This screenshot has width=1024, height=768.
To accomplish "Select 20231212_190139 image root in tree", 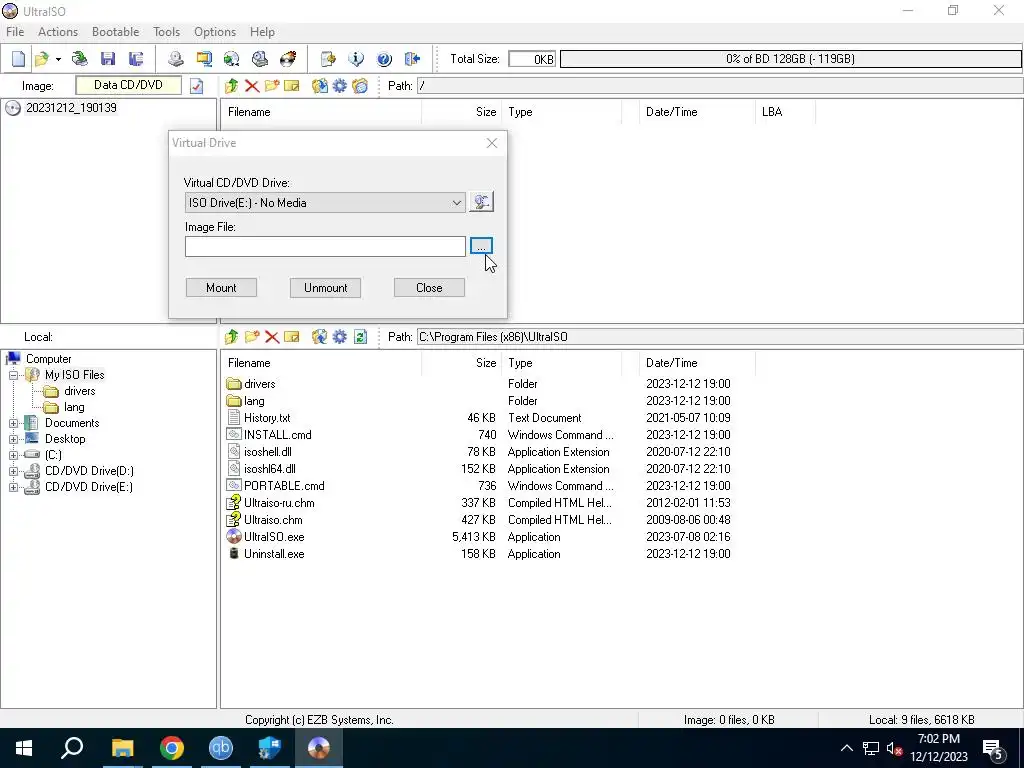I will tap(71, 108).
